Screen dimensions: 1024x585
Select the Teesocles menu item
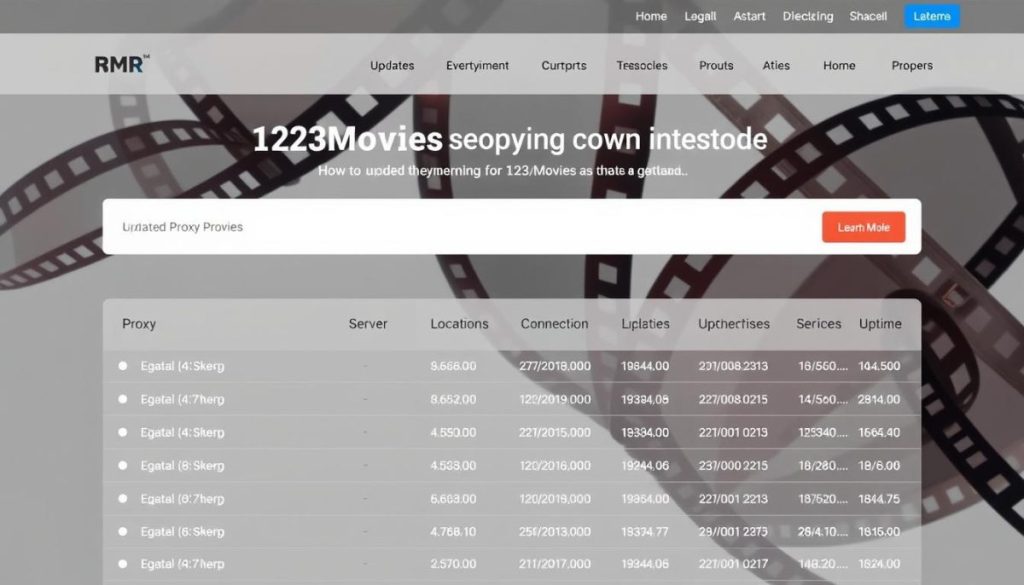(x=642, y=66)
